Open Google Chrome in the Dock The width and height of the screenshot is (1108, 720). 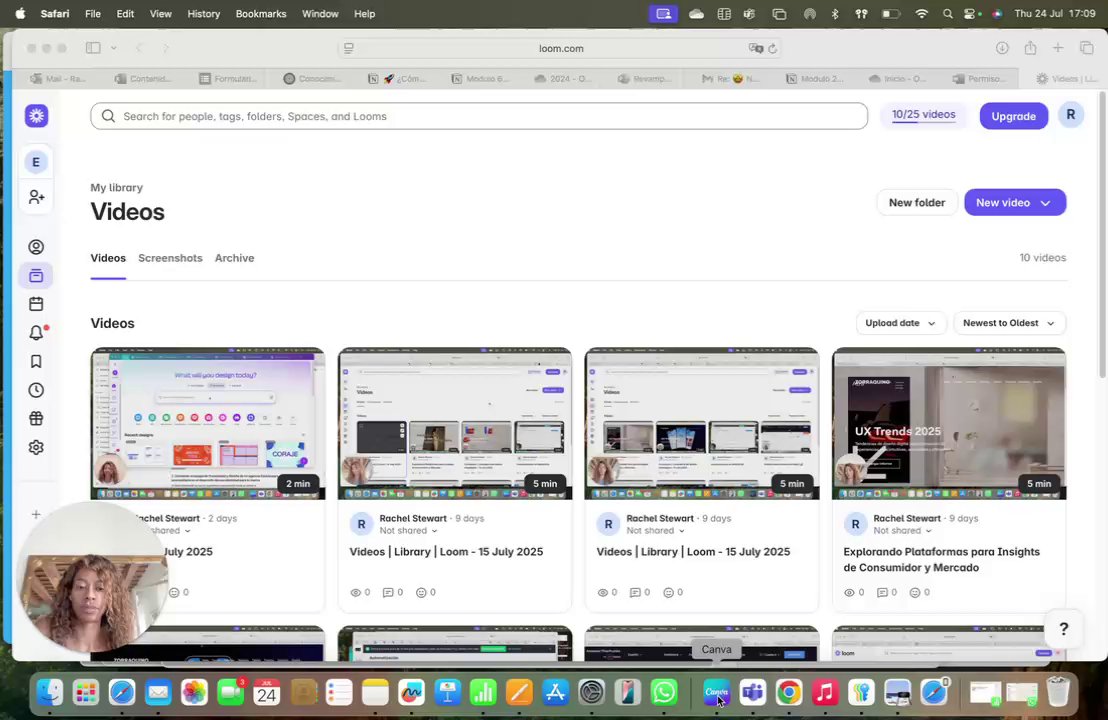click(789, 692)
